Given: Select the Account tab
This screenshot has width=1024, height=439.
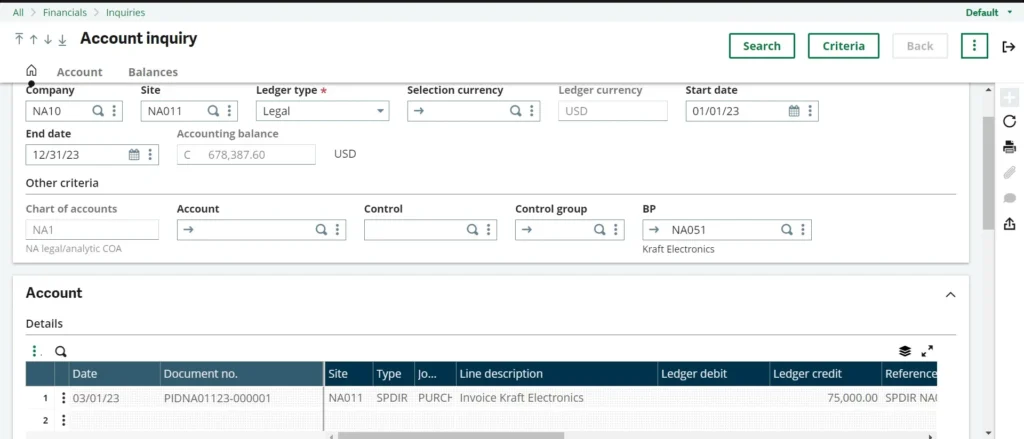Looking at the screenshot, I should tap(80, 72).
